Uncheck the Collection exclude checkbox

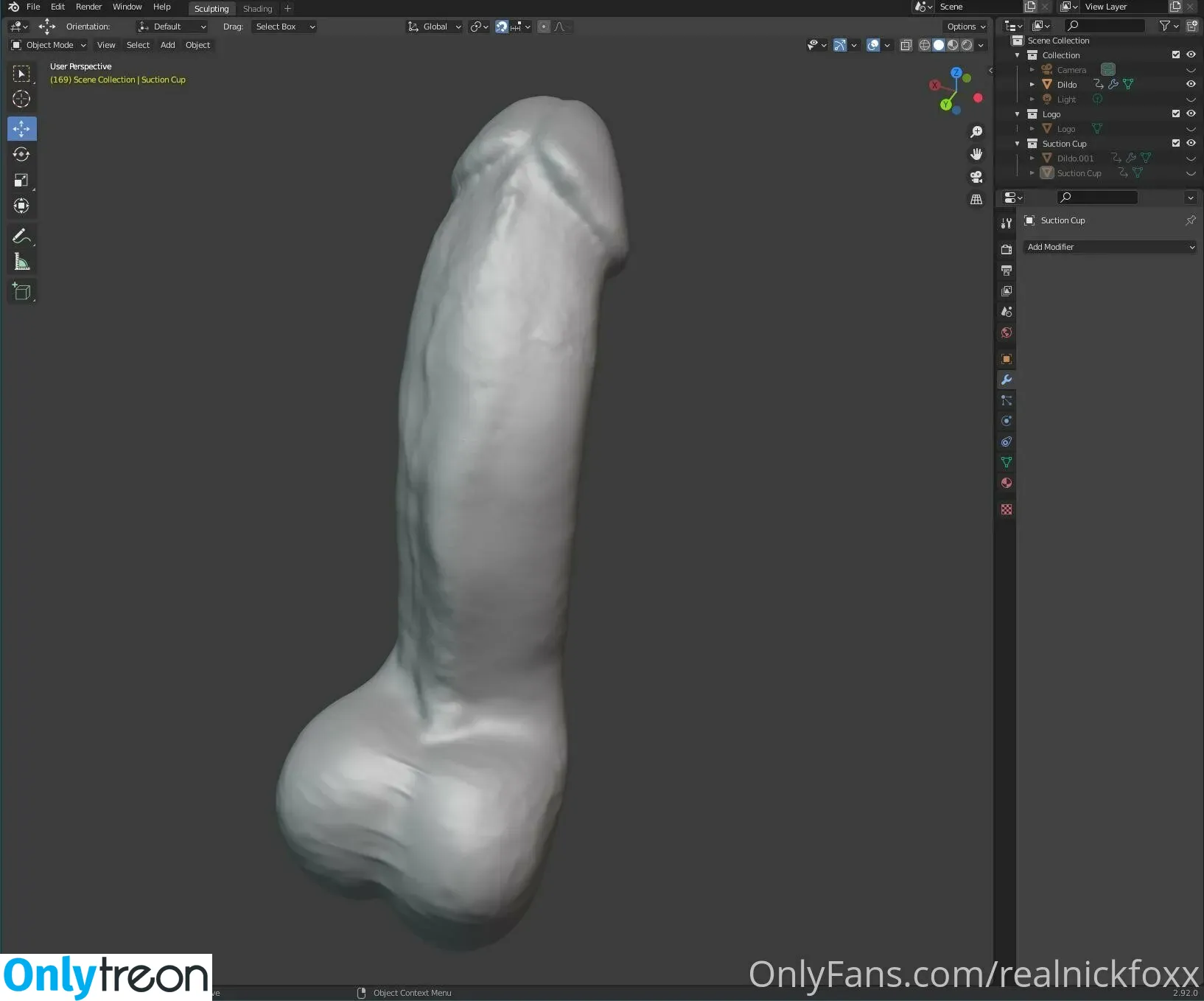tap(1176, 55)
